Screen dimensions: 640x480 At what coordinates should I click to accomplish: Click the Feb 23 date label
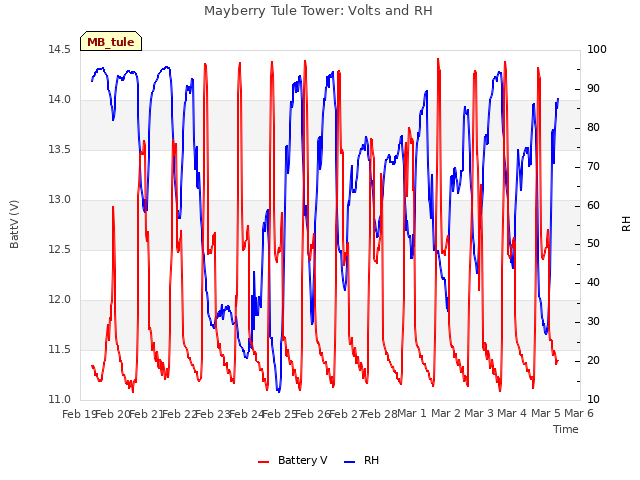click(x=213, y=414)
